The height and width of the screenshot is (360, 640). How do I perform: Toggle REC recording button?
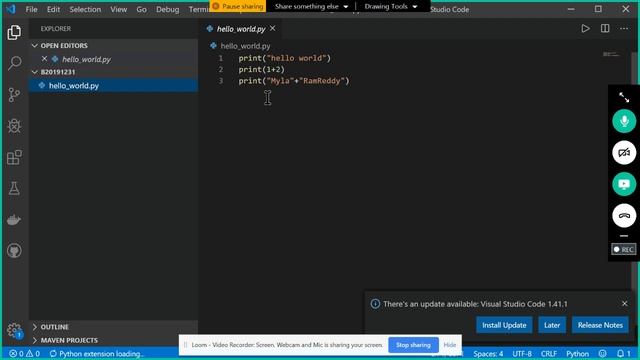(624, 249)
